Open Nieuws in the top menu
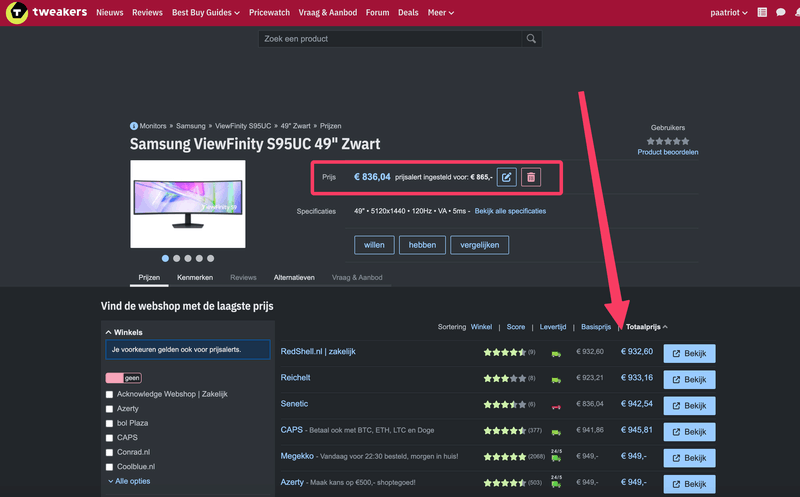This screenshot has width=800, height=497. point(110,12)
